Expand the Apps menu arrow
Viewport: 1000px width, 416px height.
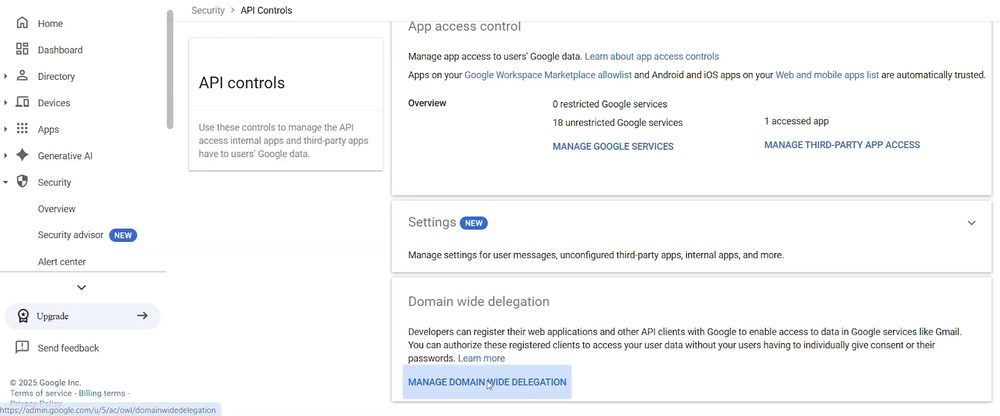(x=6, y=130)
